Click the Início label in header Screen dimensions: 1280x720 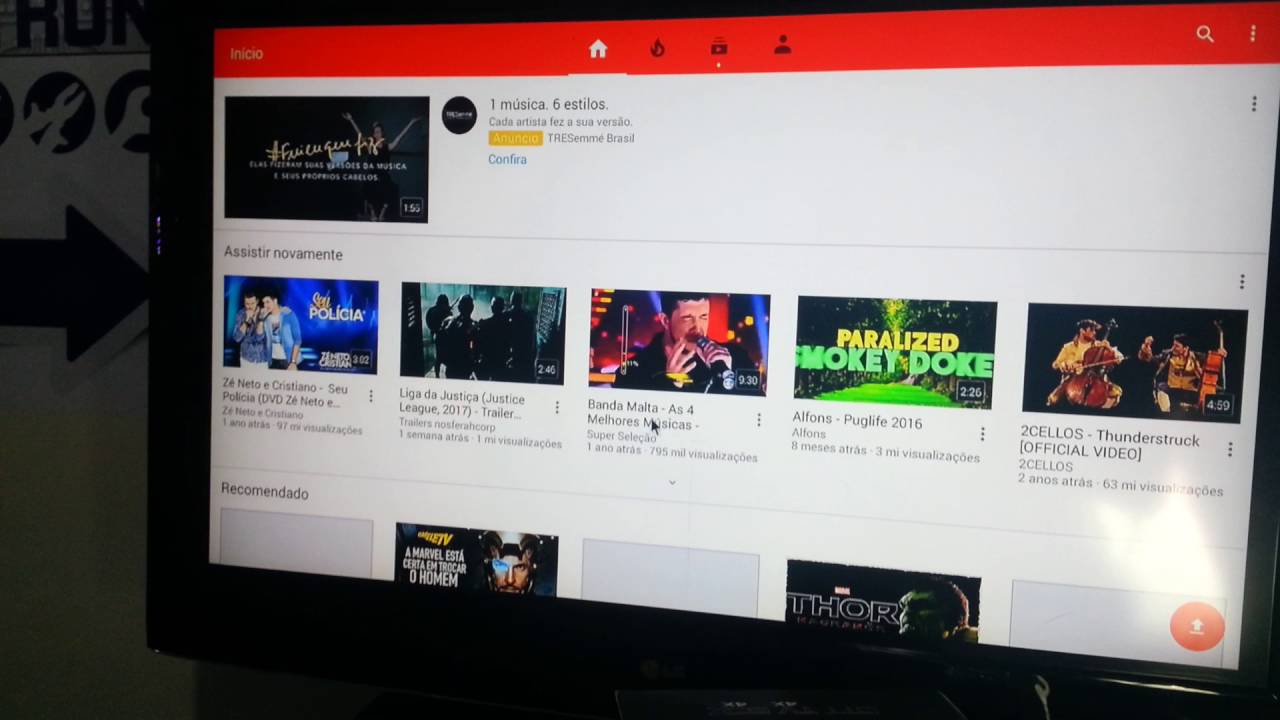click(246, 53)
